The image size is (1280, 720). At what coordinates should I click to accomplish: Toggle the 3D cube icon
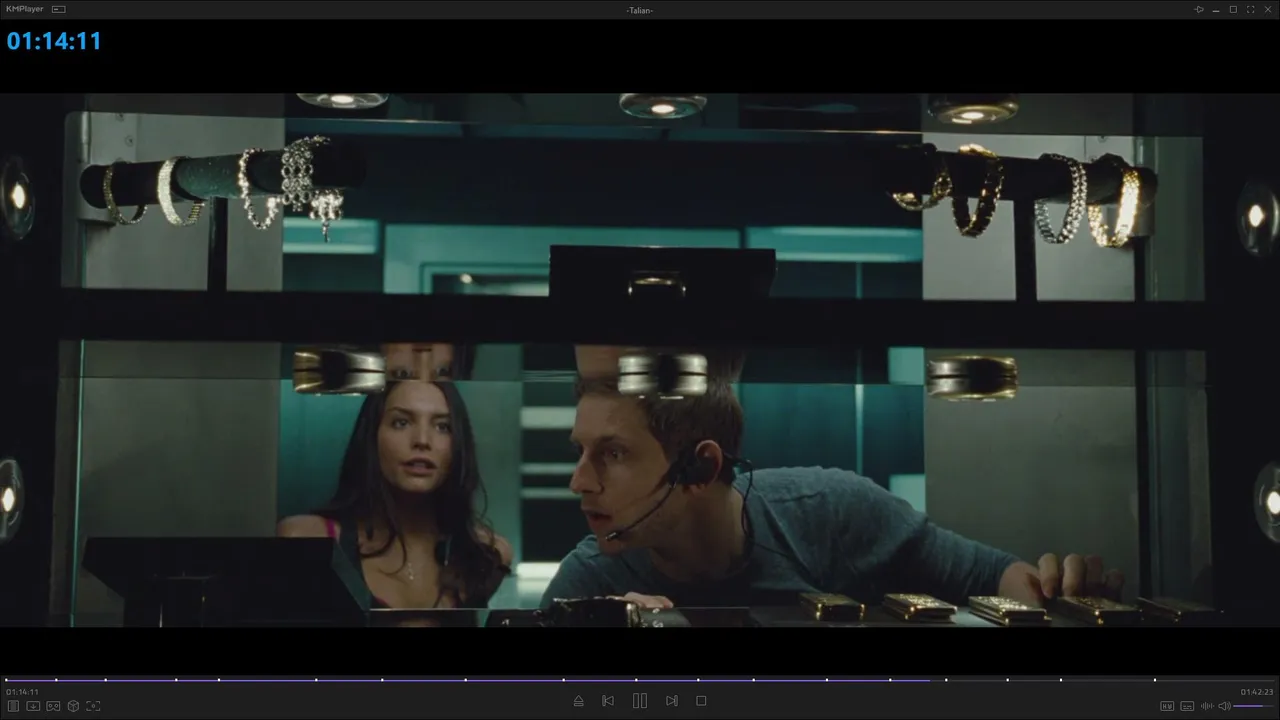pyautogui.click(x=73, y=706)
